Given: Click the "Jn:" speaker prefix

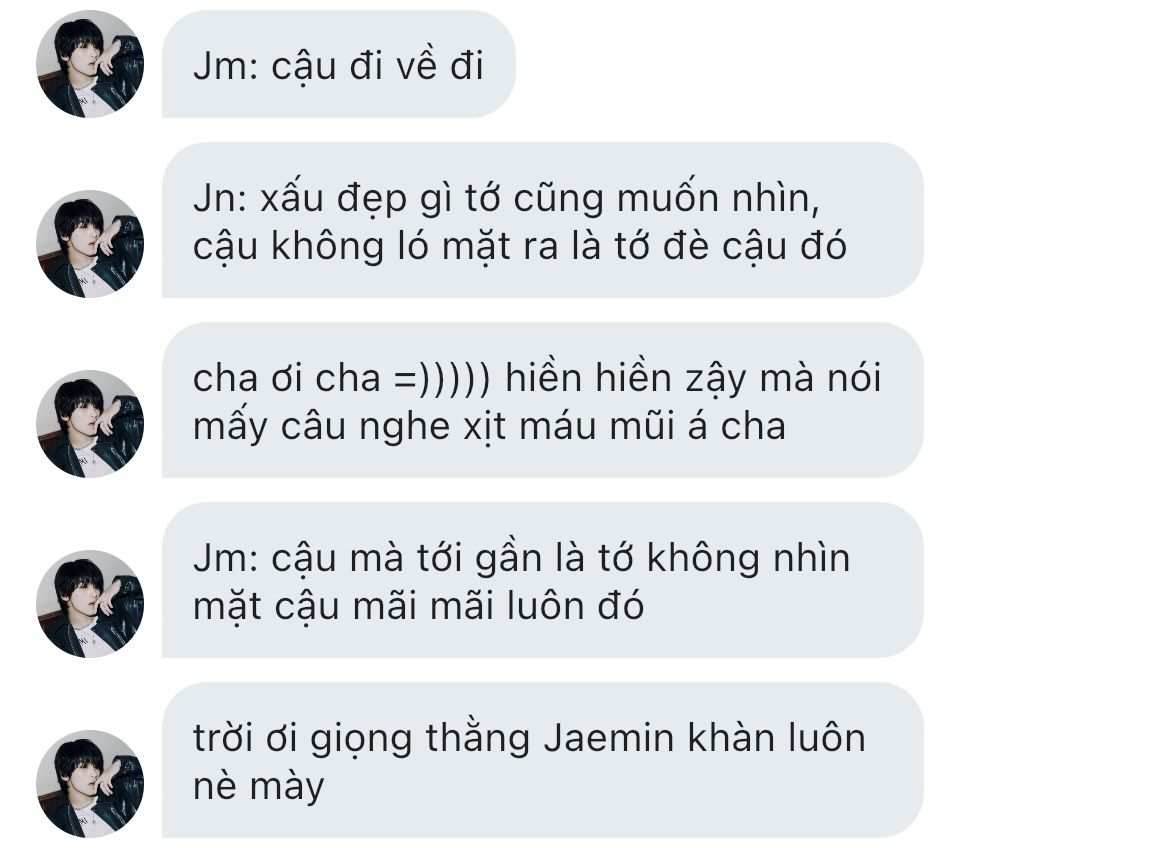Looking at the screenshot, I should tap(220, 199).
